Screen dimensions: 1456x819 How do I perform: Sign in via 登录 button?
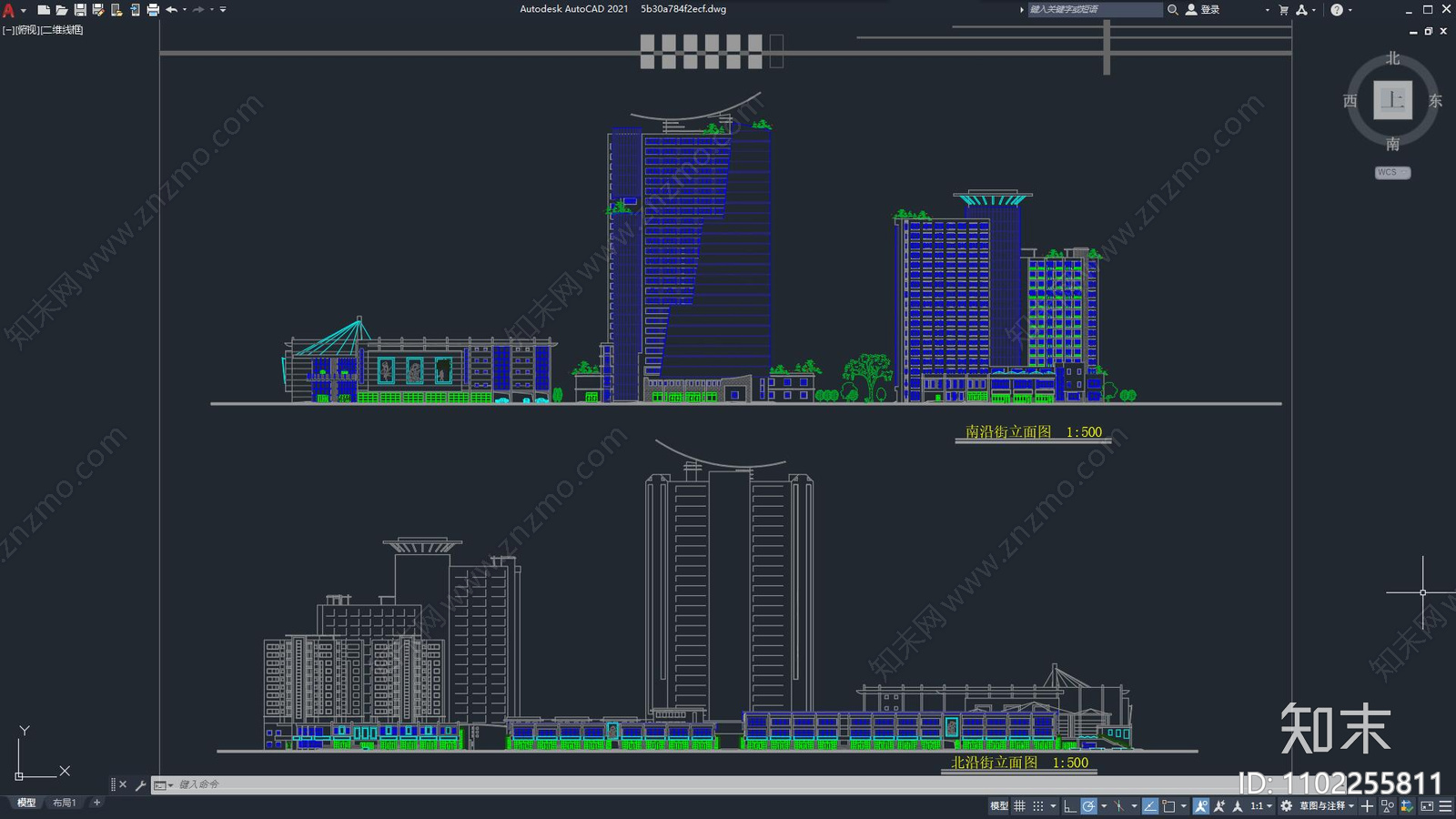tap(1202, 10)
